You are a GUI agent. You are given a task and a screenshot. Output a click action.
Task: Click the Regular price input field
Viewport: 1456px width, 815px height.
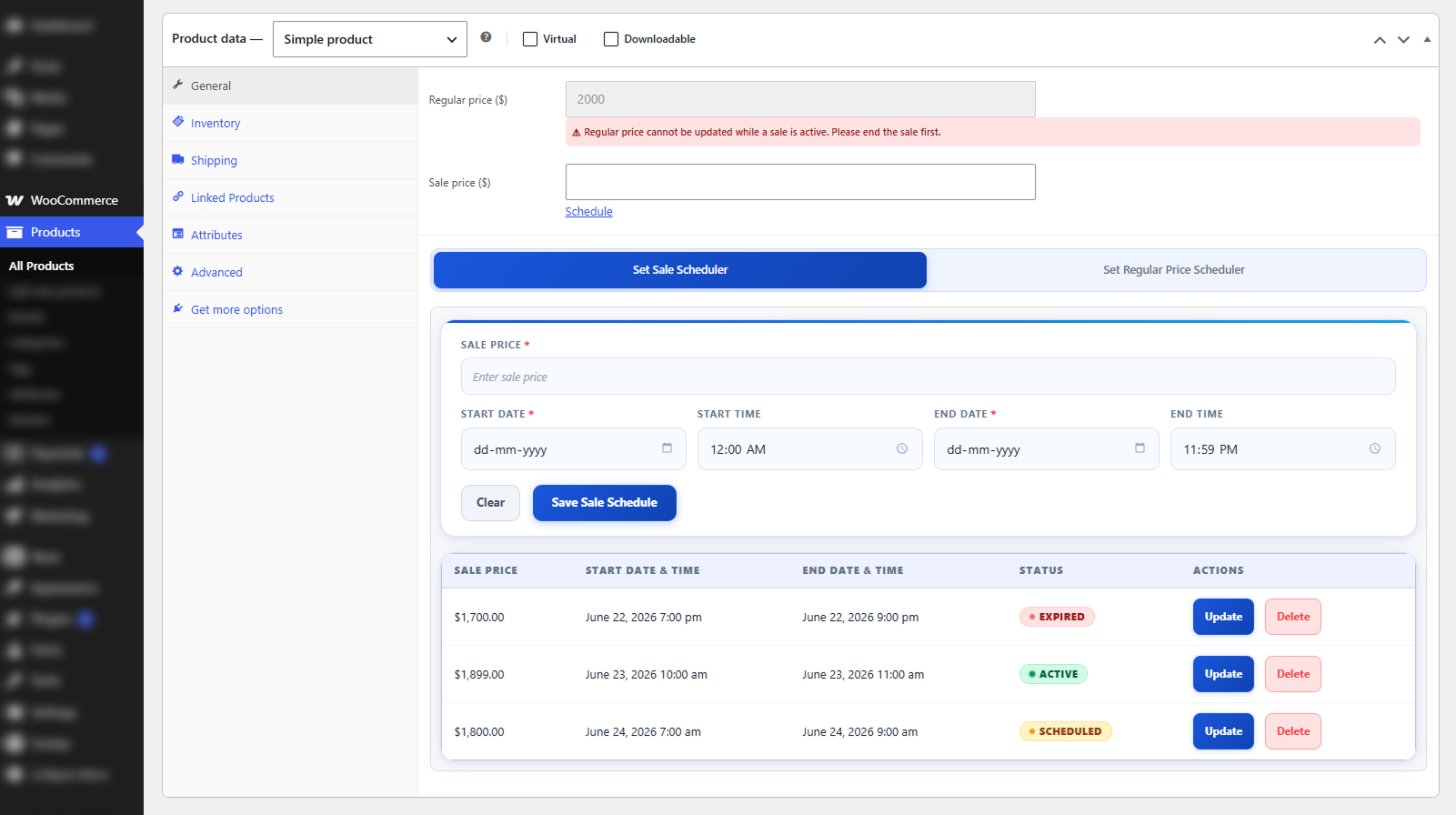pos(800,99)
